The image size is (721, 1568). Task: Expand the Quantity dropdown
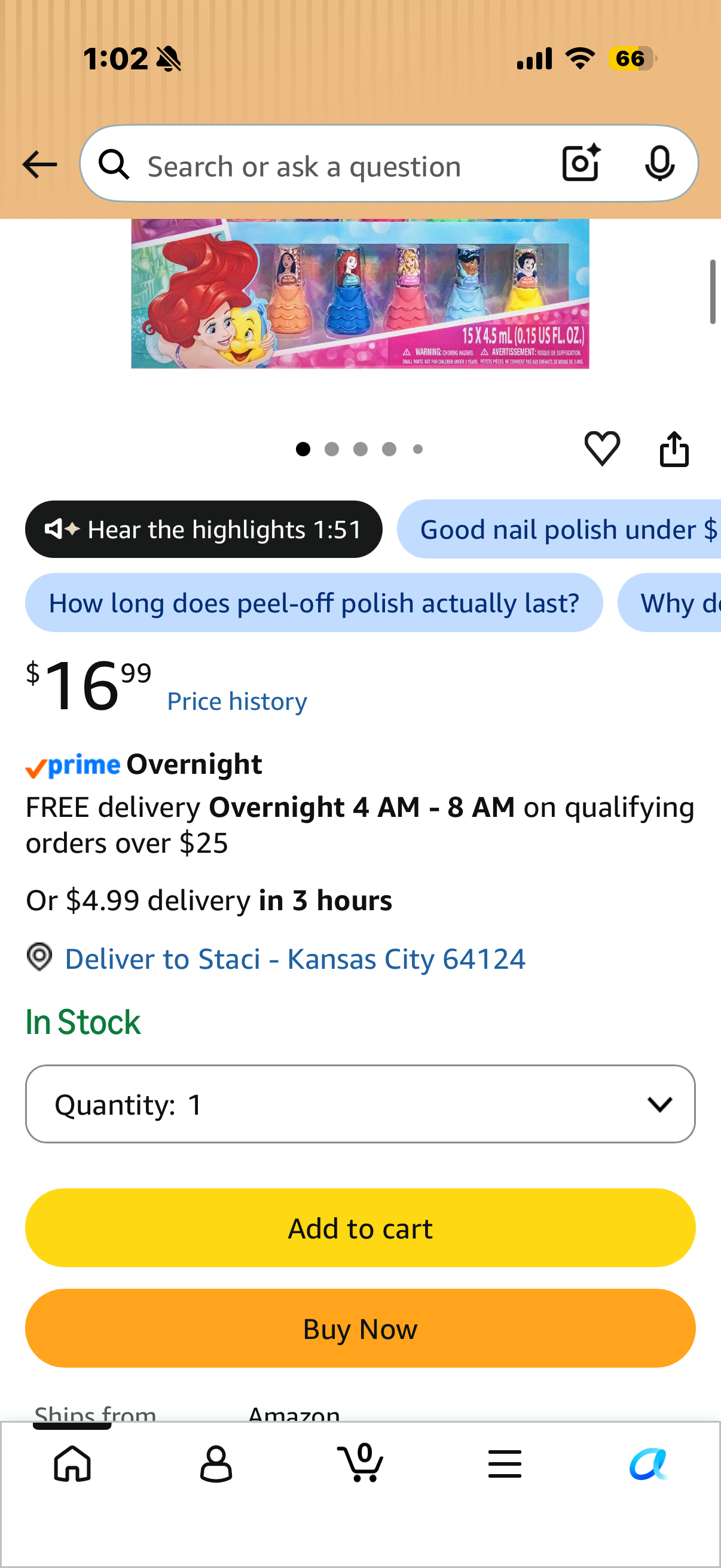(360, 1103)
